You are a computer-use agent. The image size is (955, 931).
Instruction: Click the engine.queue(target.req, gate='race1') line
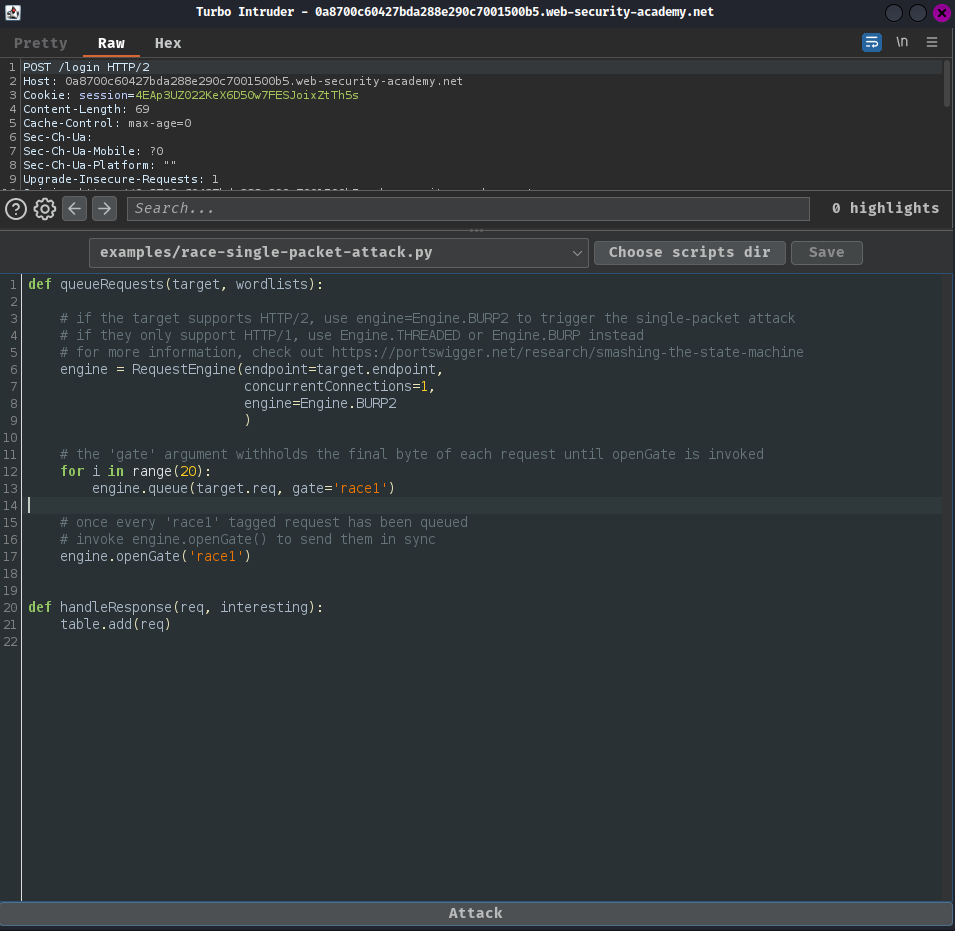coord(243,488)
